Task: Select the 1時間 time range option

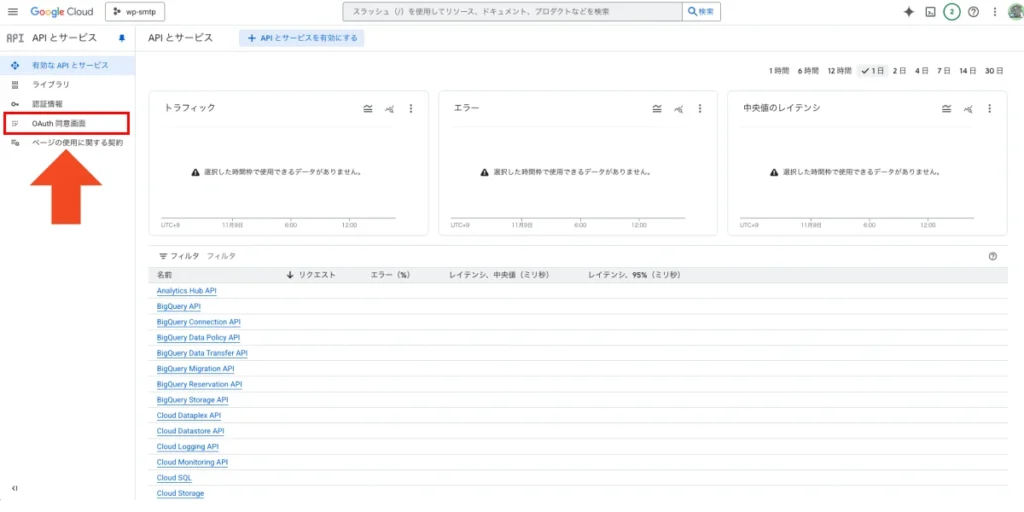Action: [x=778, y=71]
